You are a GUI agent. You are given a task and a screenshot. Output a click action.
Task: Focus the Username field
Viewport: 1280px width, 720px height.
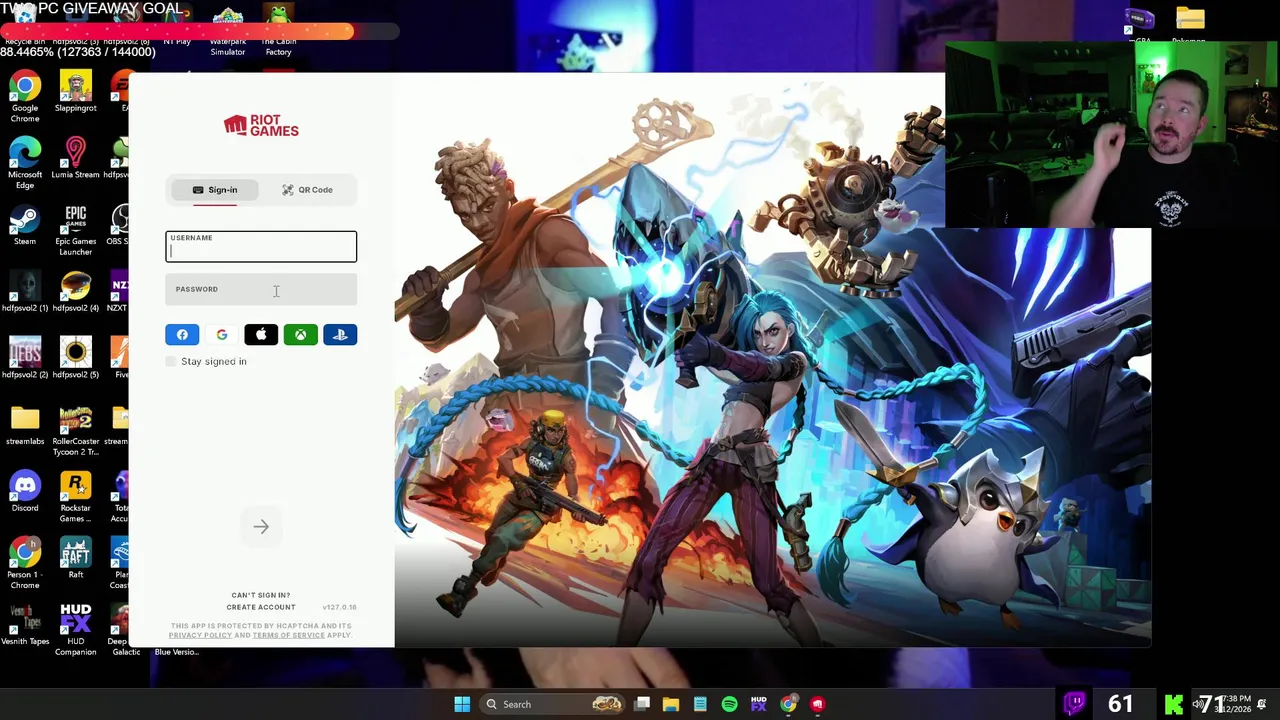click(261, 247)
